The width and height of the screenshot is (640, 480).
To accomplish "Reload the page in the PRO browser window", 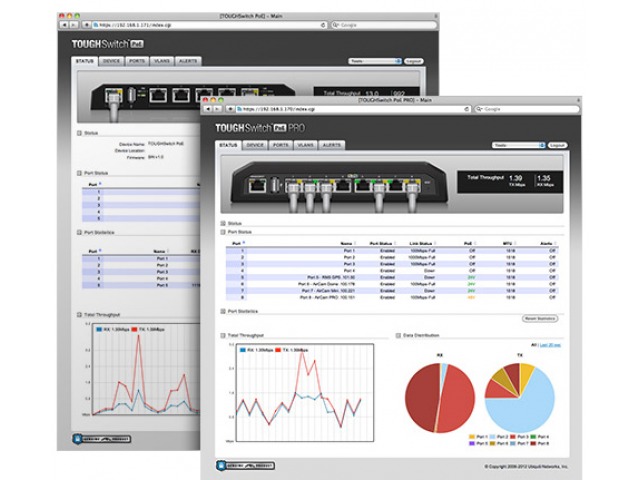I will click(x=467, y=109).
